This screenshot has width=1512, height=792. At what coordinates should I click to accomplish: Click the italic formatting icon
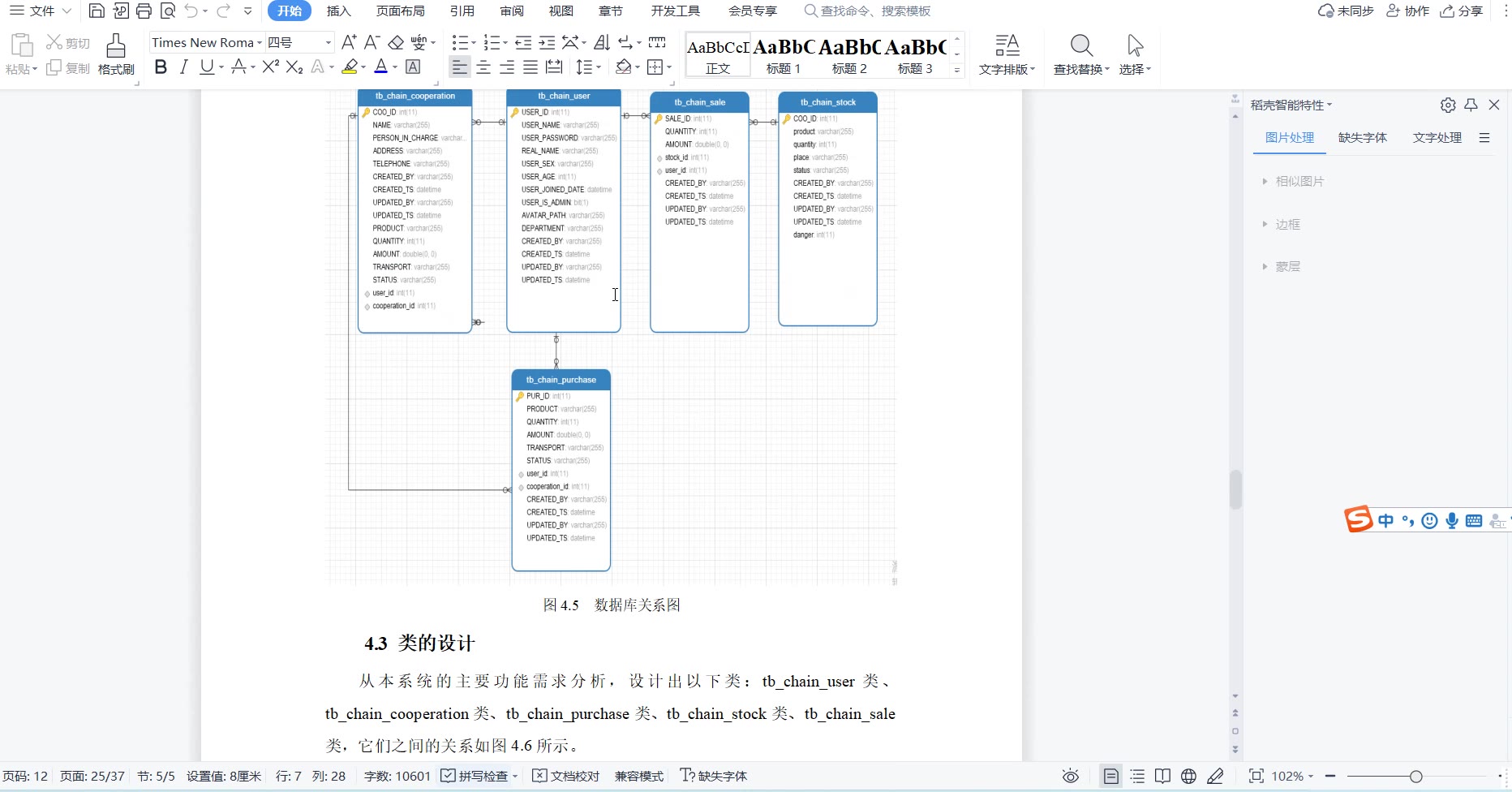pyautogui.click(x=184, y=67)
